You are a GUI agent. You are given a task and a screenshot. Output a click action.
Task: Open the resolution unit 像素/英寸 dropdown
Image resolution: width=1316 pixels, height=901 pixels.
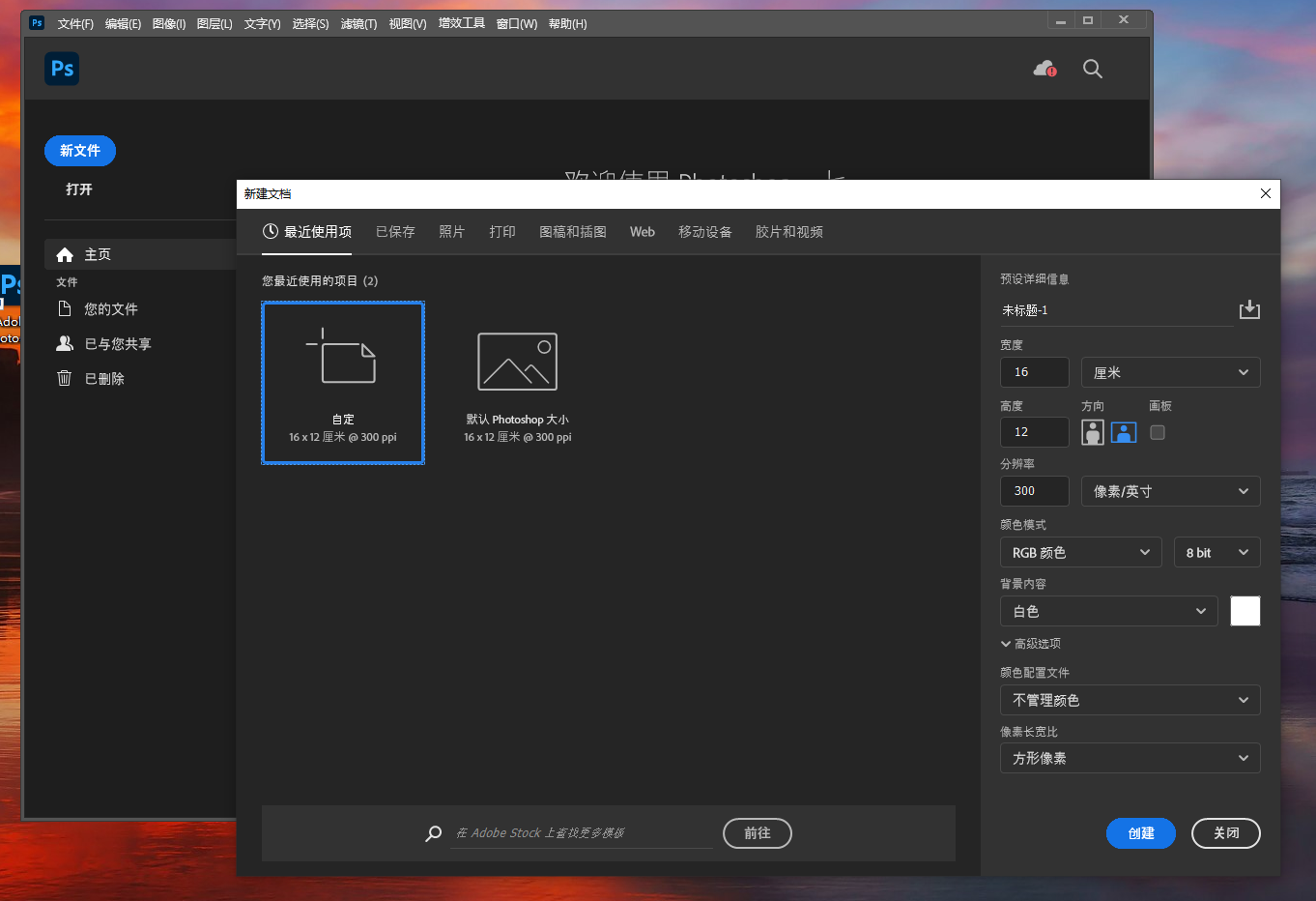pos(1170,491)
